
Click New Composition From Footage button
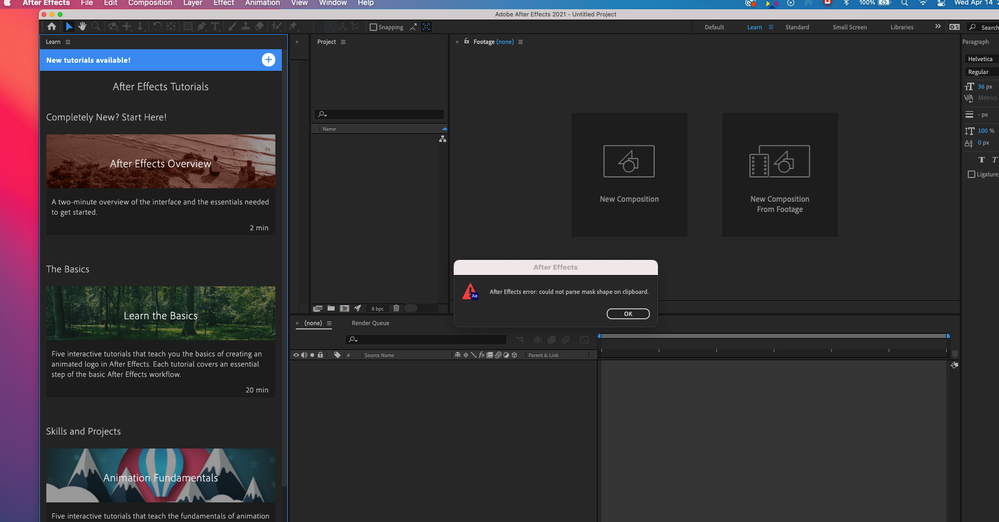[x=779, y=175]
